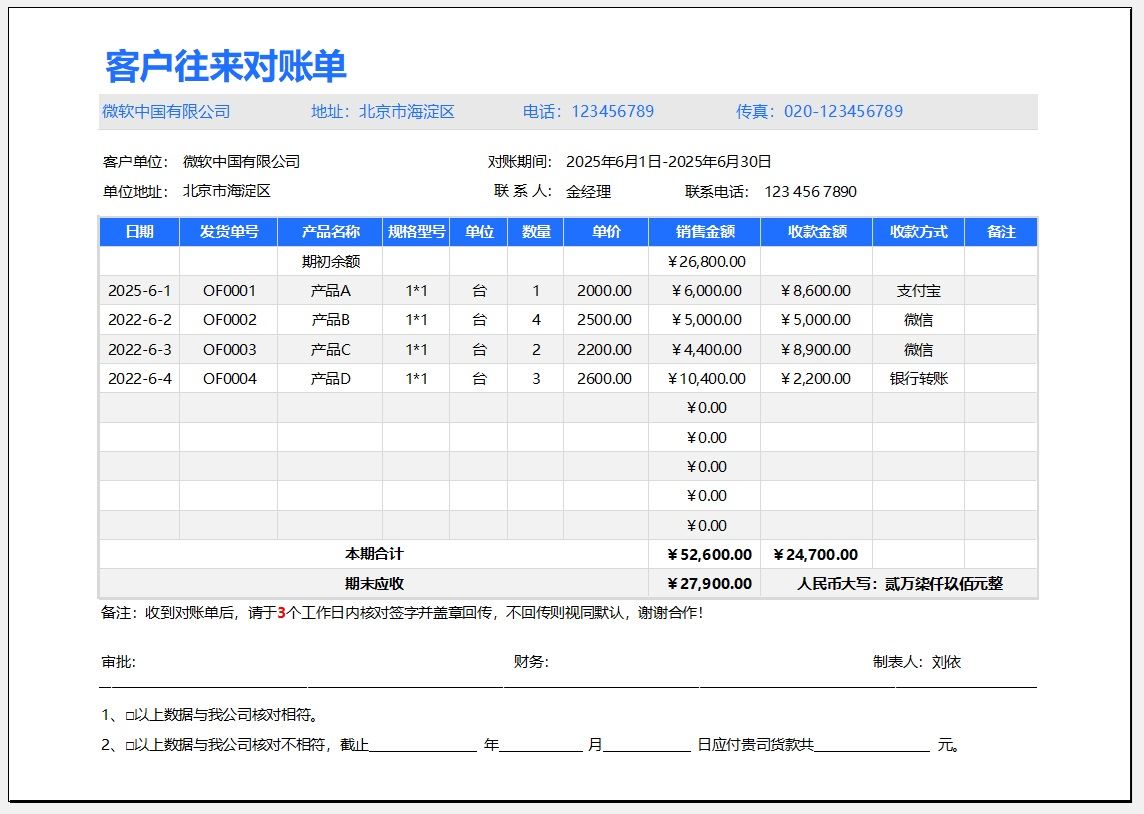Viewport: 1144px width, 814px height.
Task: Click the 规格型号 column header
Action: [416, 232]
